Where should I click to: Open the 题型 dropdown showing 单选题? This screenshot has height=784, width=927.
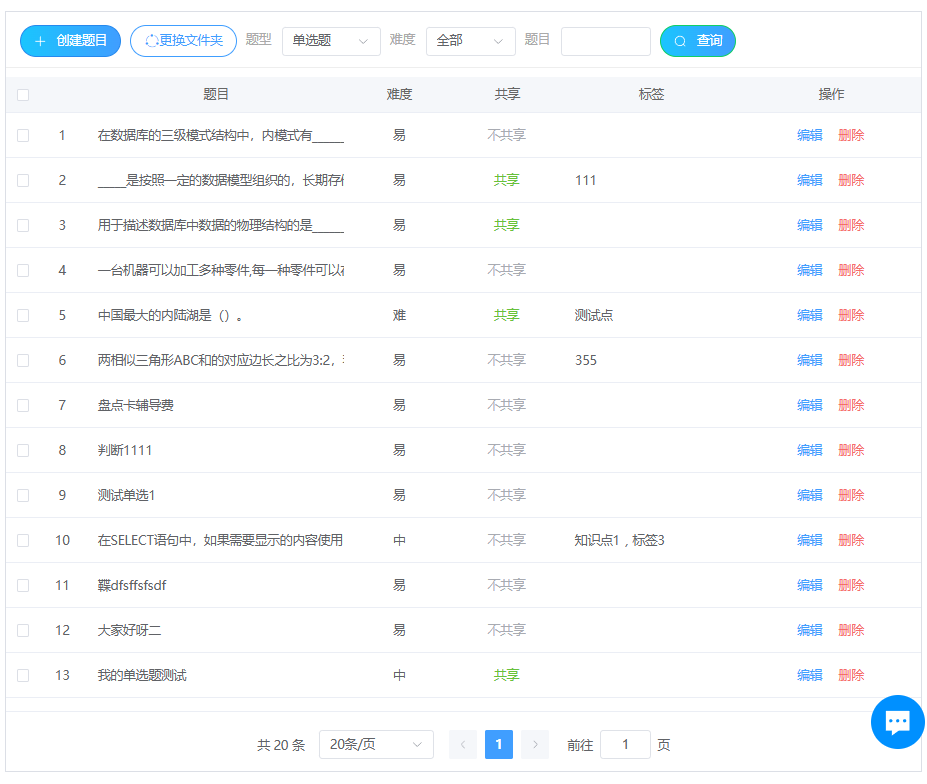click(x=331, y=41)
